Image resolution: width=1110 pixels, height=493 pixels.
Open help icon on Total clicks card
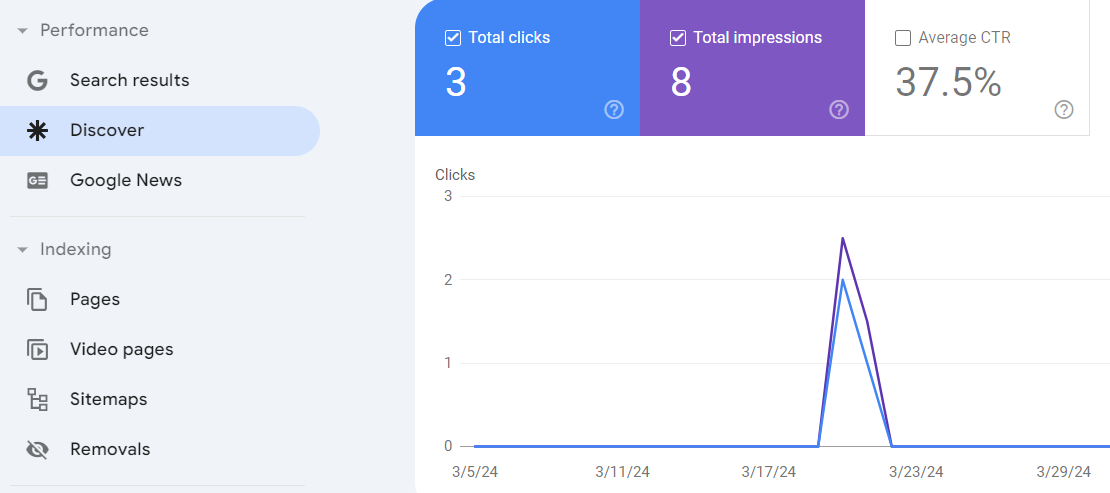click(614, 110)
